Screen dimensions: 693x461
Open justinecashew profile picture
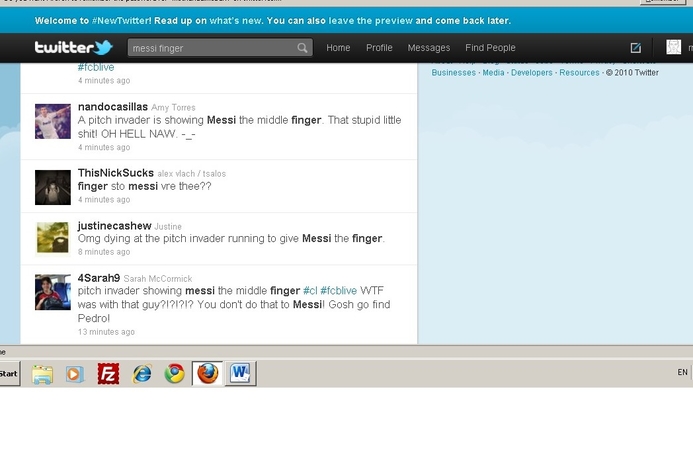(53, 238)
